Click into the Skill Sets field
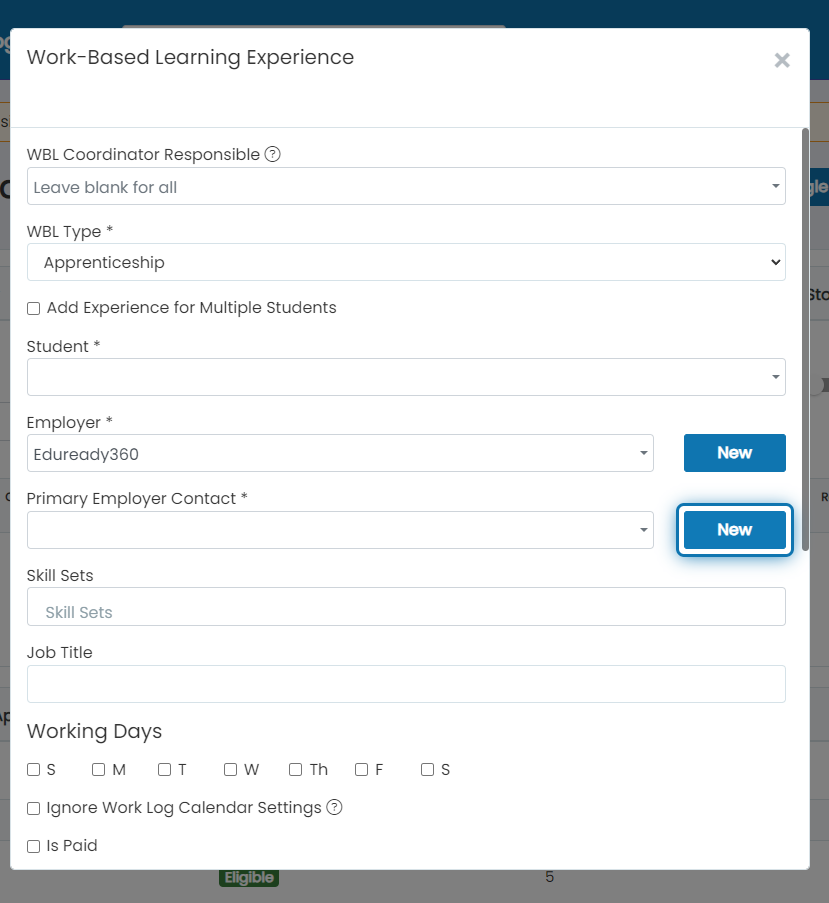The width and height of the screenshot is (829, 903). click(x=406, y=606)
